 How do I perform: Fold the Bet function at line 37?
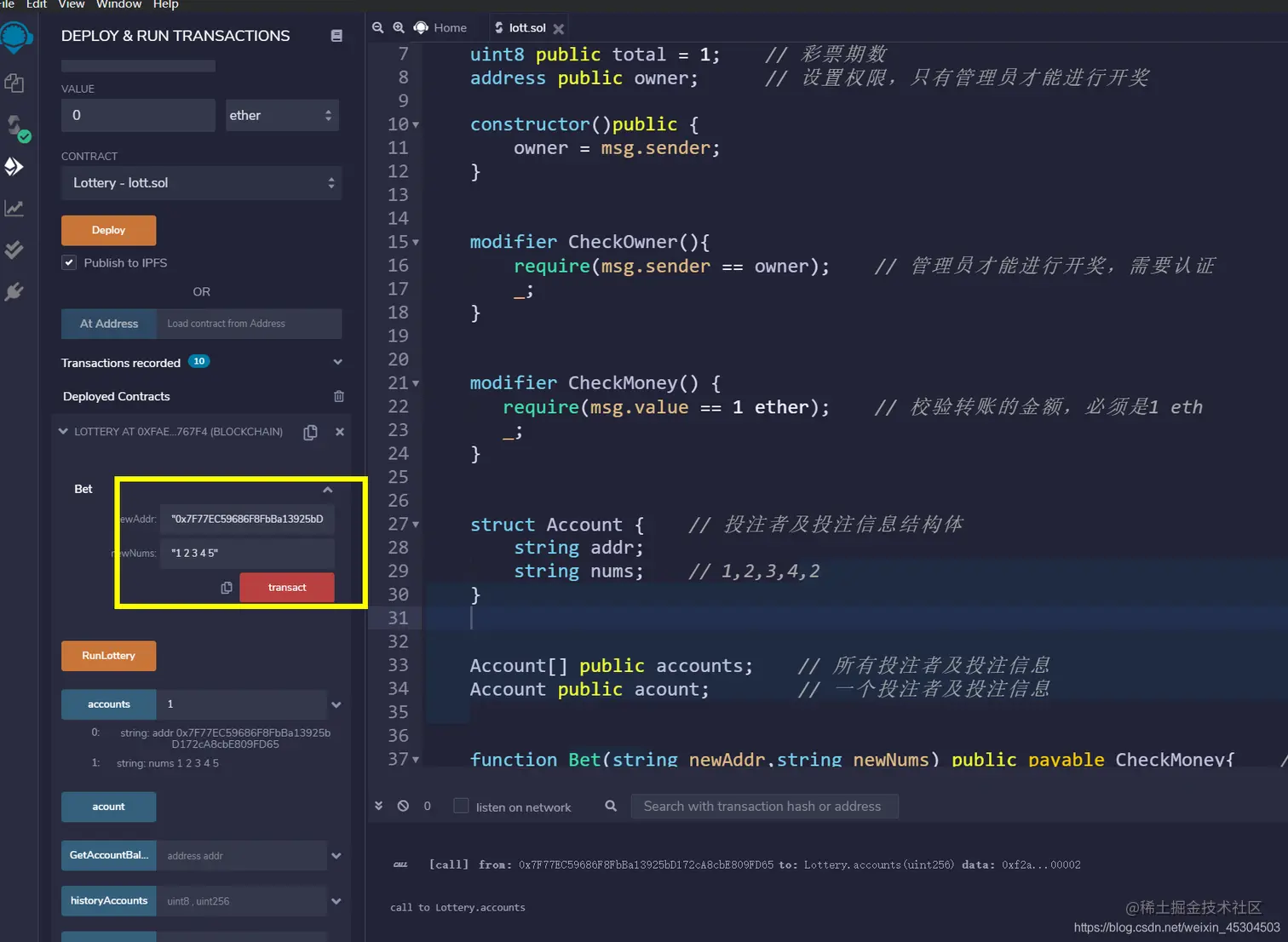click(416, 760)
